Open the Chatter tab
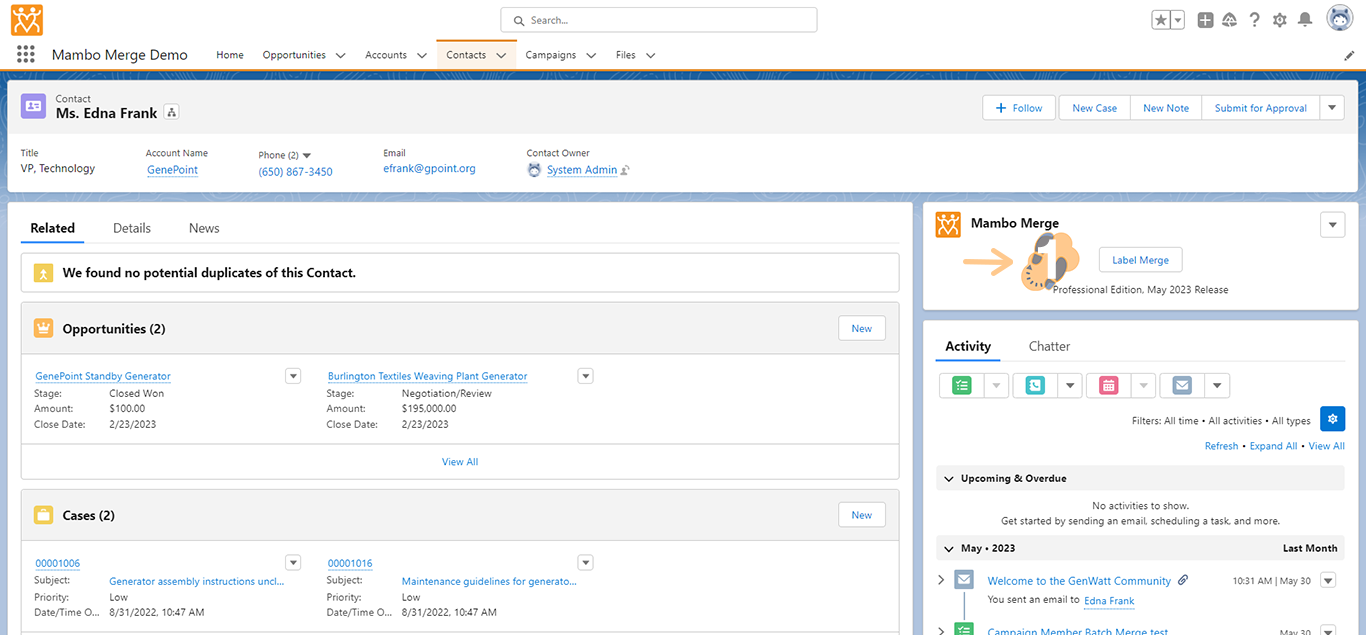 (x=1049, y=346)
